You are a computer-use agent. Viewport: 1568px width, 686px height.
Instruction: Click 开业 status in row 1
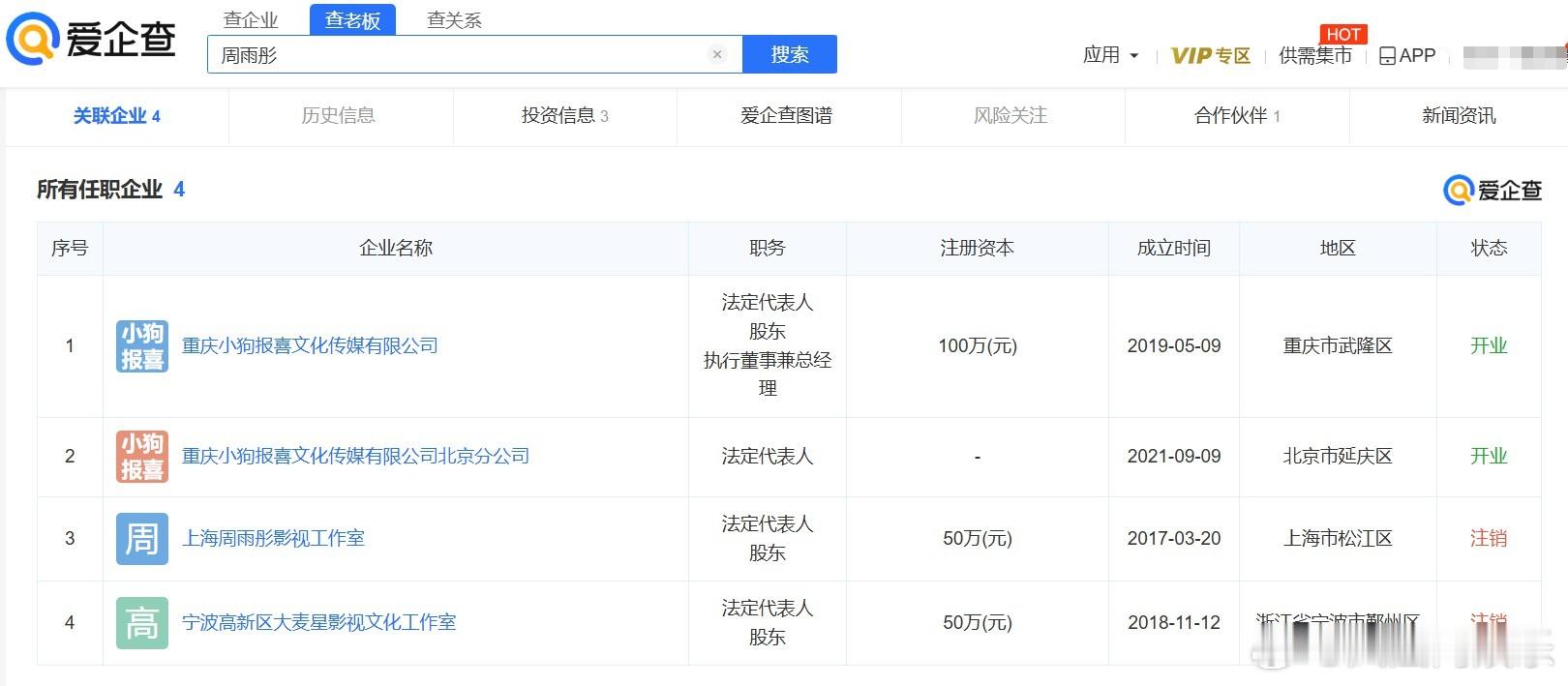click(1489, 346)
